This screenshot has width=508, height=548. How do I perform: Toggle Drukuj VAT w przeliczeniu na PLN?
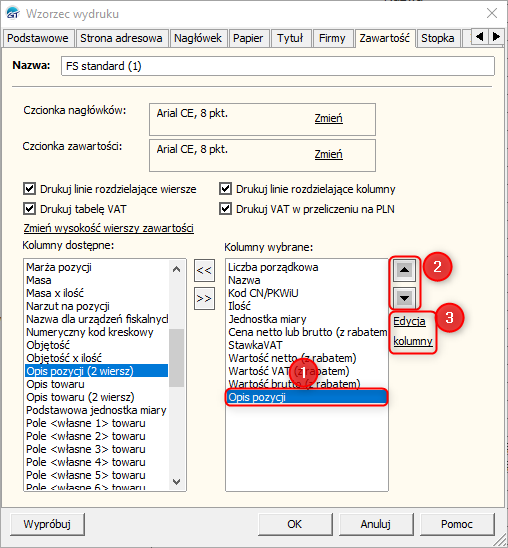[x=225, y=209]
